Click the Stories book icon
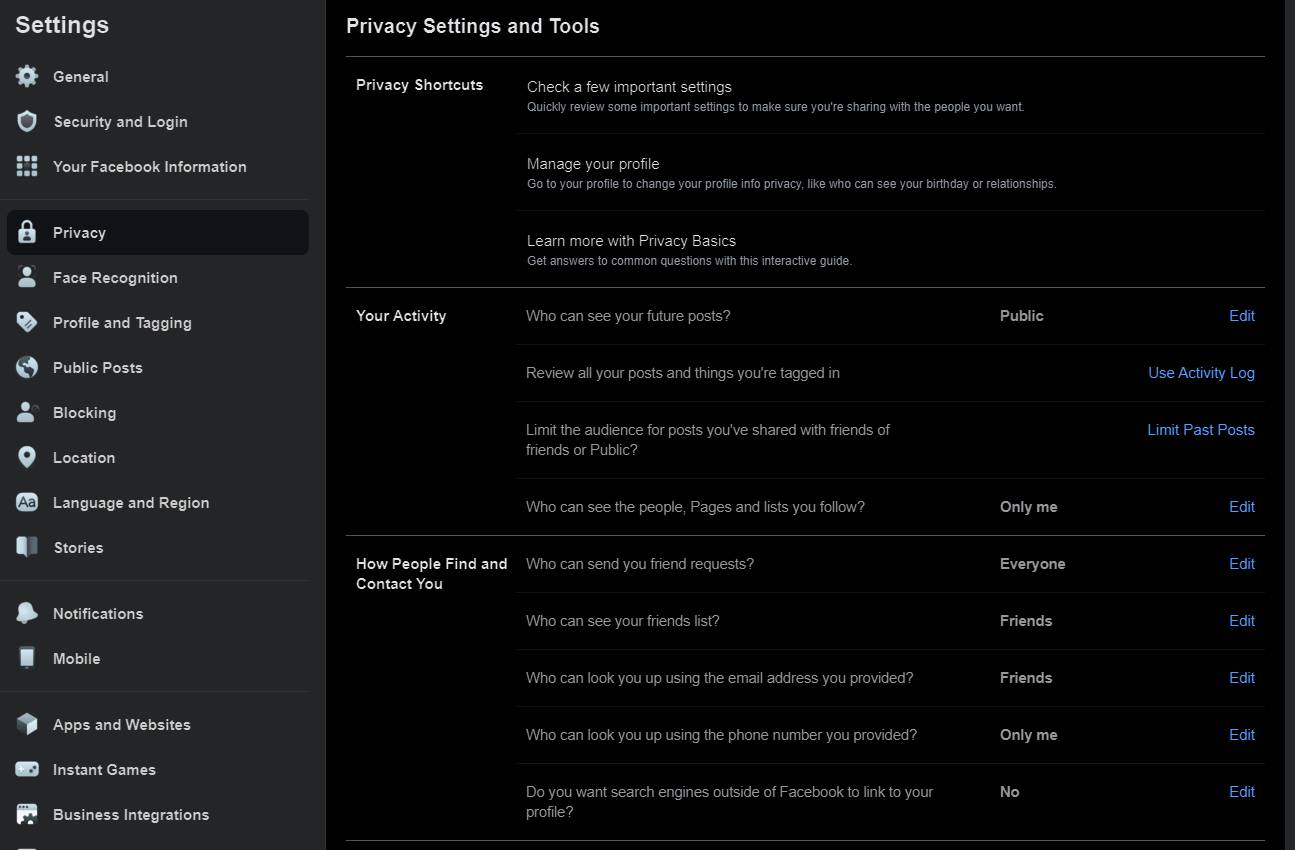The image size is (1295, 850). [27, 547]
